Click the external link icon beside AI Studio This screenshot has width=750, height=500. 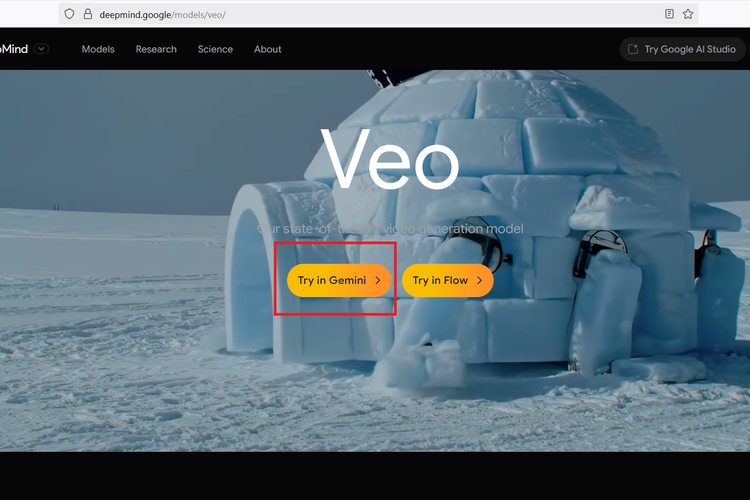(x=632, y=49)
